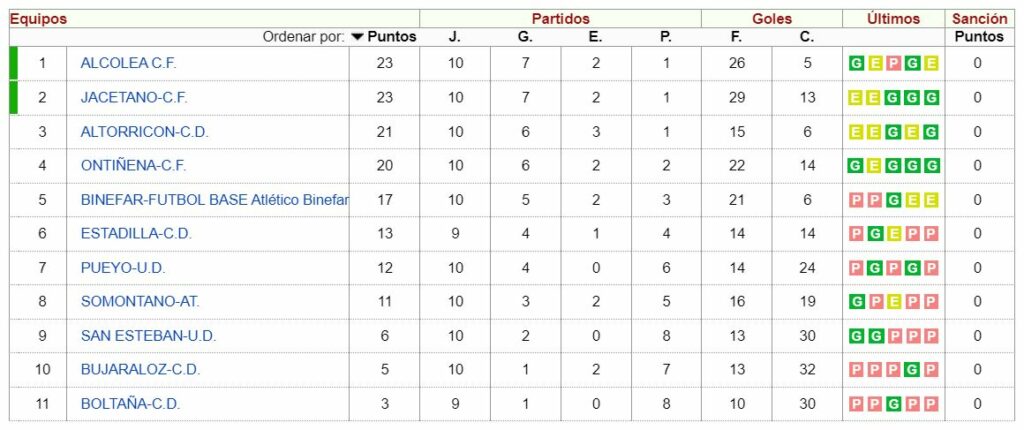The width and height of the screenshot is (1024, 430).
Task: Open ESTADILLA-C.D. team link
Action: pos(136,233)
